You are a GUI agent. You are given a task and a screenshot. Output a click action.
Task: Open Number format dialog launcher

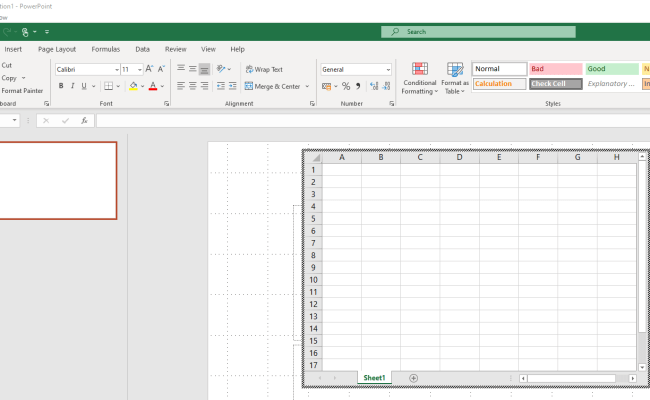click(x=391, y=104)
